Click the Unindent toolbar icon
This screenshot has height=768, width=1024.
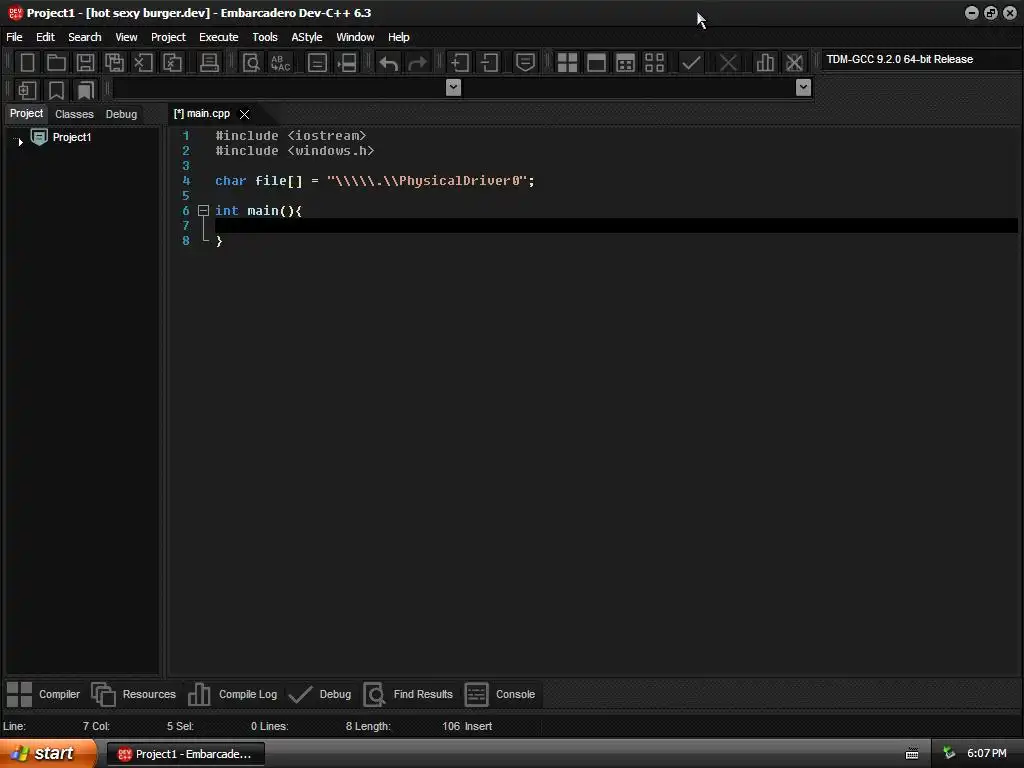tap(489, 63)
